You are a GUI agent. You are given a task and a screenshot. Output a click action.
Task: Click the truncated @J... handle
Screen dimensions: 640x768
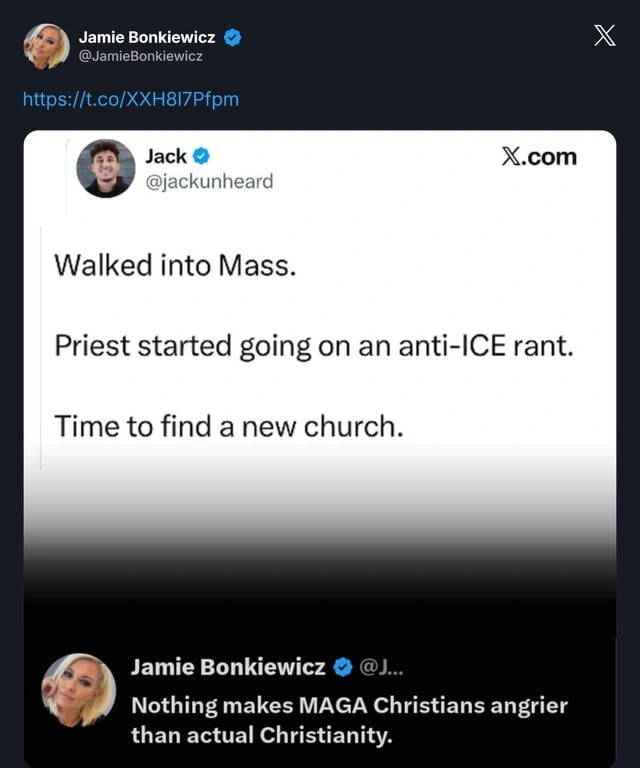click(381, 667)
